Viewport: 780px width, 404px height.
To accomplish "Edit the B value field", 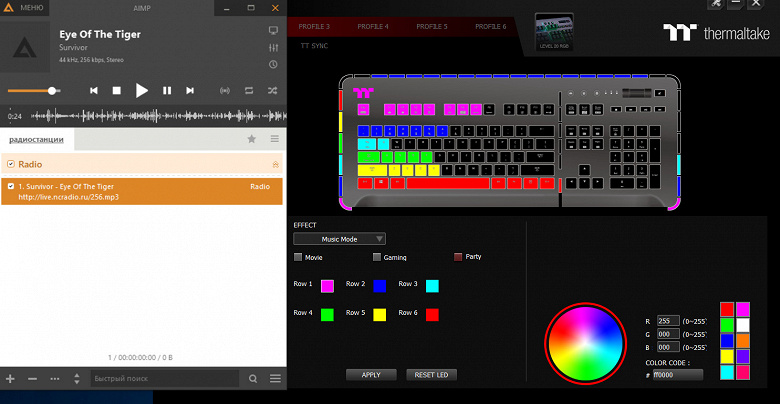I will pyautogui.click(x=668, y=347).
